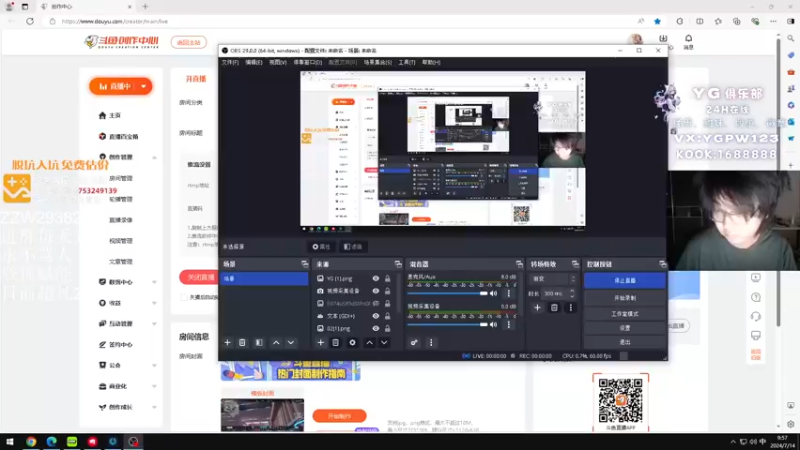Image resolution: width=800 pixels, height=450 pixels.
Task: Open options dots for 视频采集设备 mixer channel
Action: 509,324
